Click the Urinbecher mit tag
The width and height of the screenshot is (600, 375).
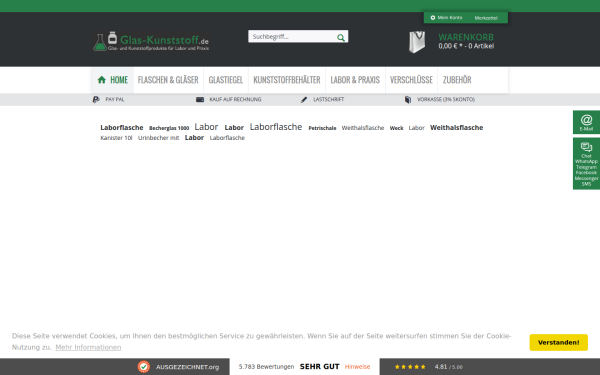click(158, 138)
